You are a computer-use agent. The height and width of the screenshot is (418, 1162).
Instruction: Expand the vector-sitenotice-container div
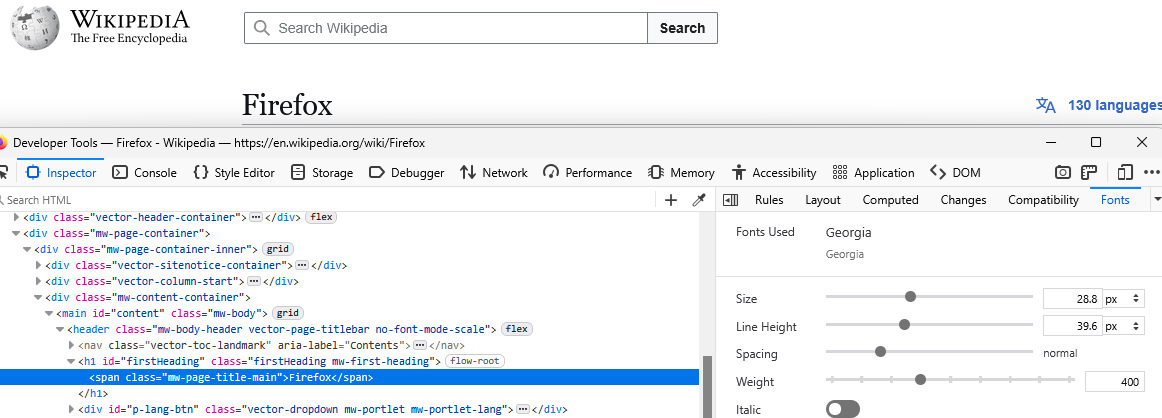coord(39,265)
